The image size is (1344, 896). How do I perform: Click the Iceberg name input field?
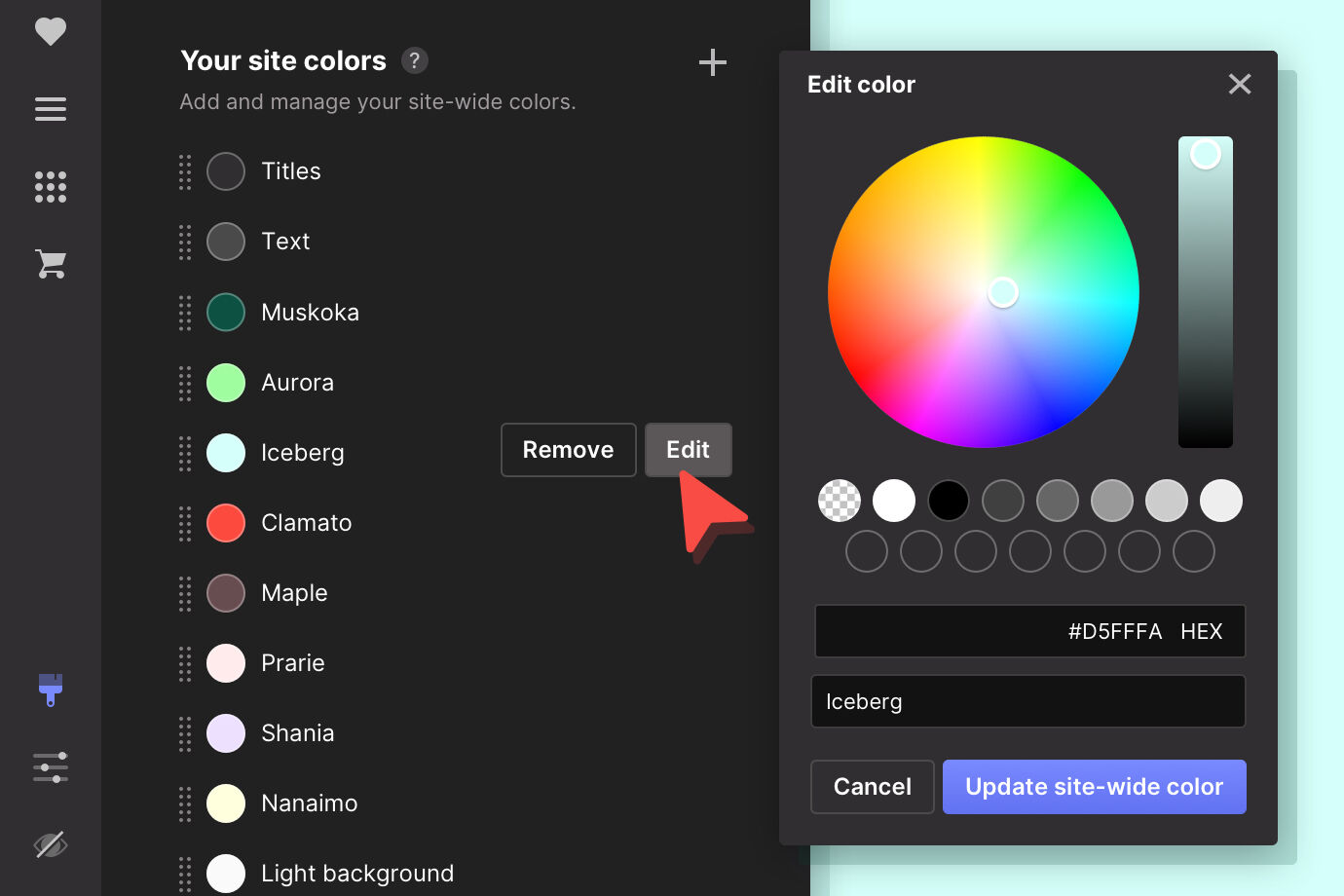coord(1028,701)
